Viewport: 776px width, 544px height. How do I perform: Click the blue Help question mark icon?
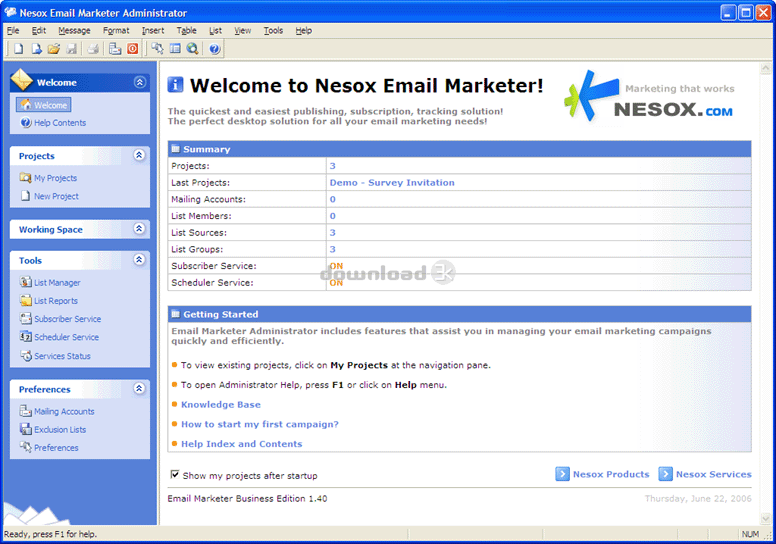pyautogui.click(x=214, y=49)
